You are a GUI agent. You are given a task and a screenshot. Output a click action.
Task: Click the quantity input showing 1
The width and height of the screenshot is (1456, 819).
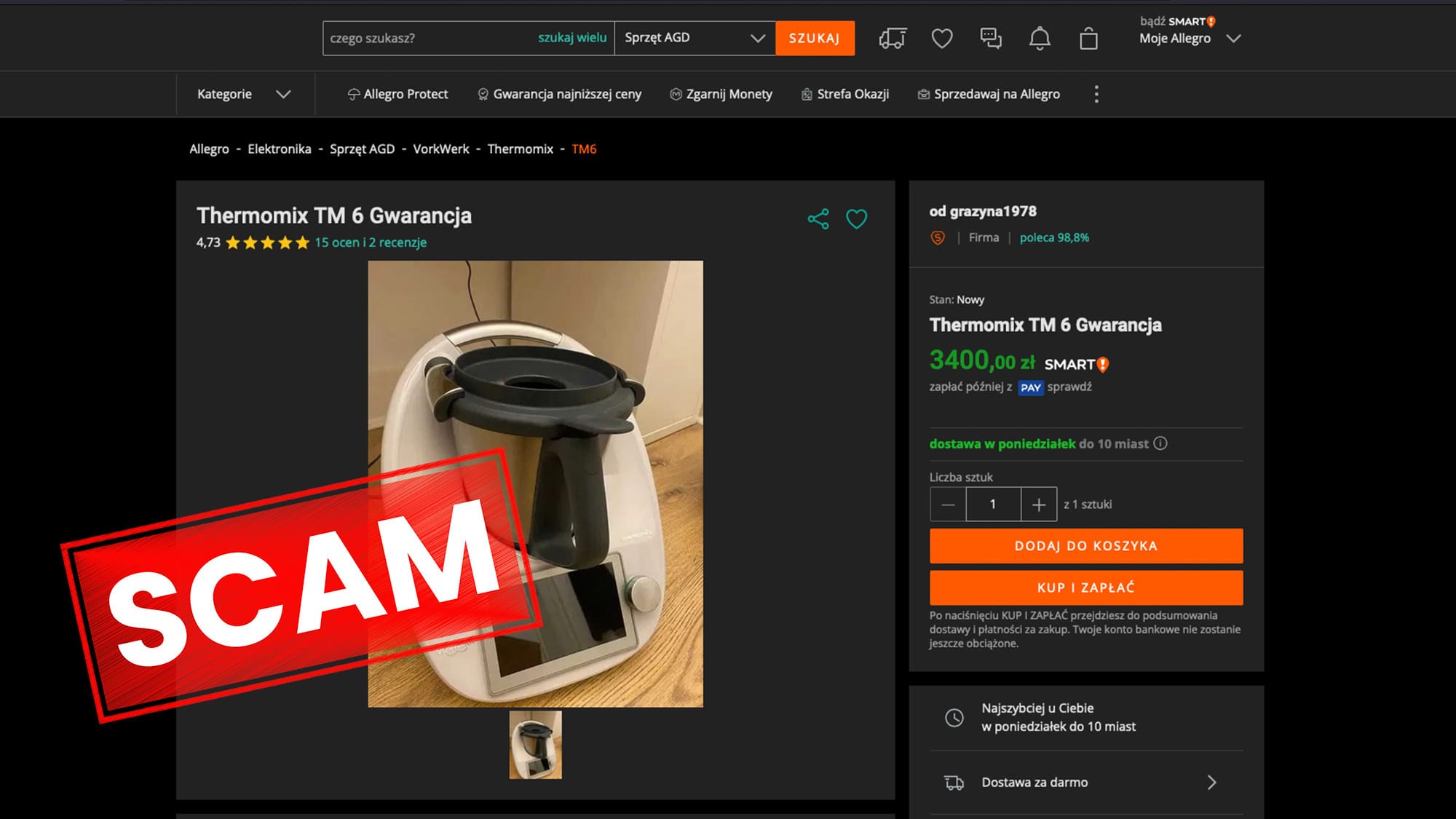tap(993, 505)
